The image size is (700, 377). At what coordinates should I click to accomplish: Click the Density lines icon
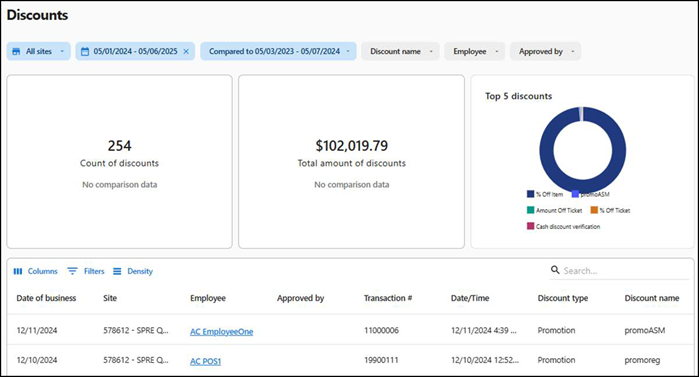coord(117,271)
